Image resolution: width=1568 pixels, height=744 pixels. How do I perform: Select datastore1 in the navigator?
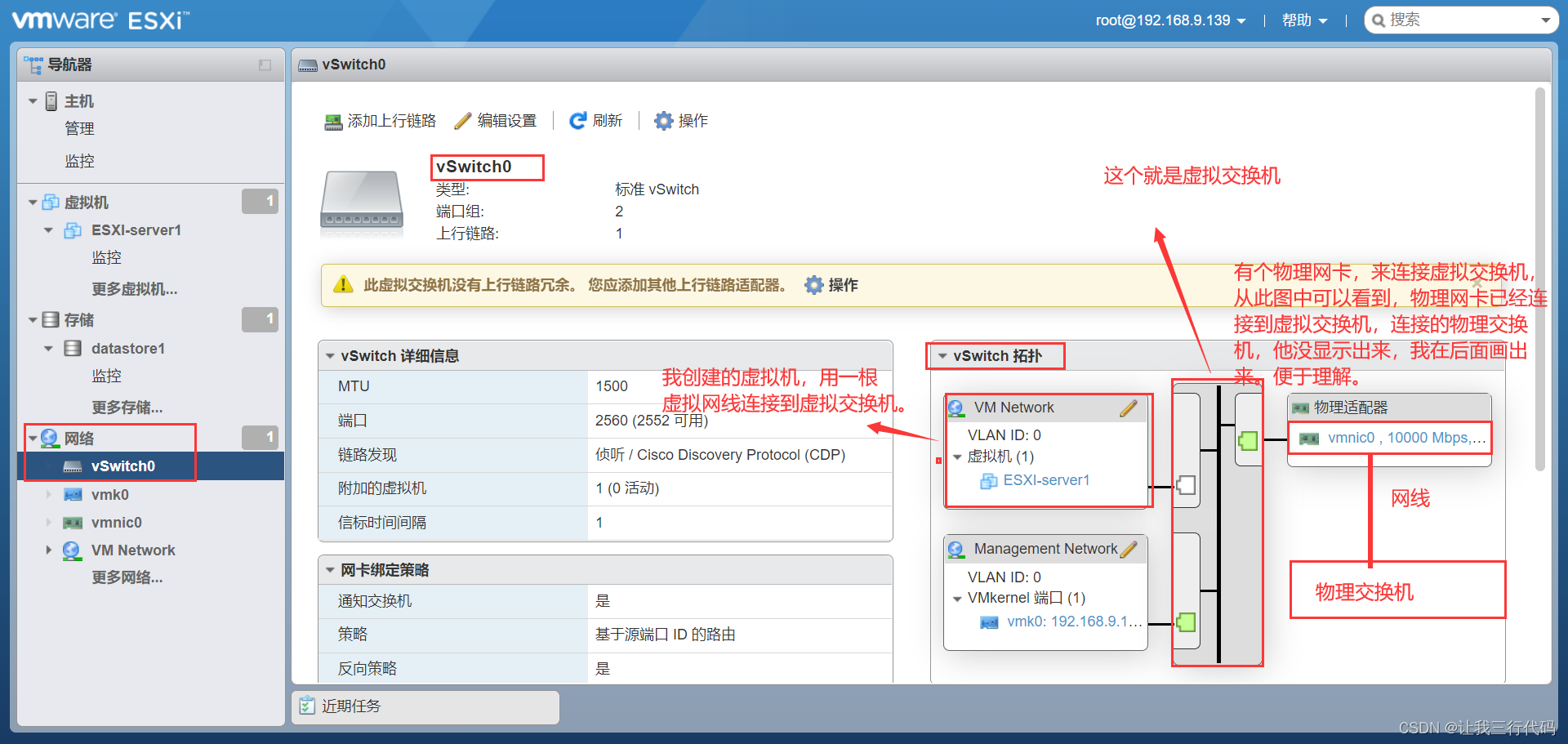(127, 349)
